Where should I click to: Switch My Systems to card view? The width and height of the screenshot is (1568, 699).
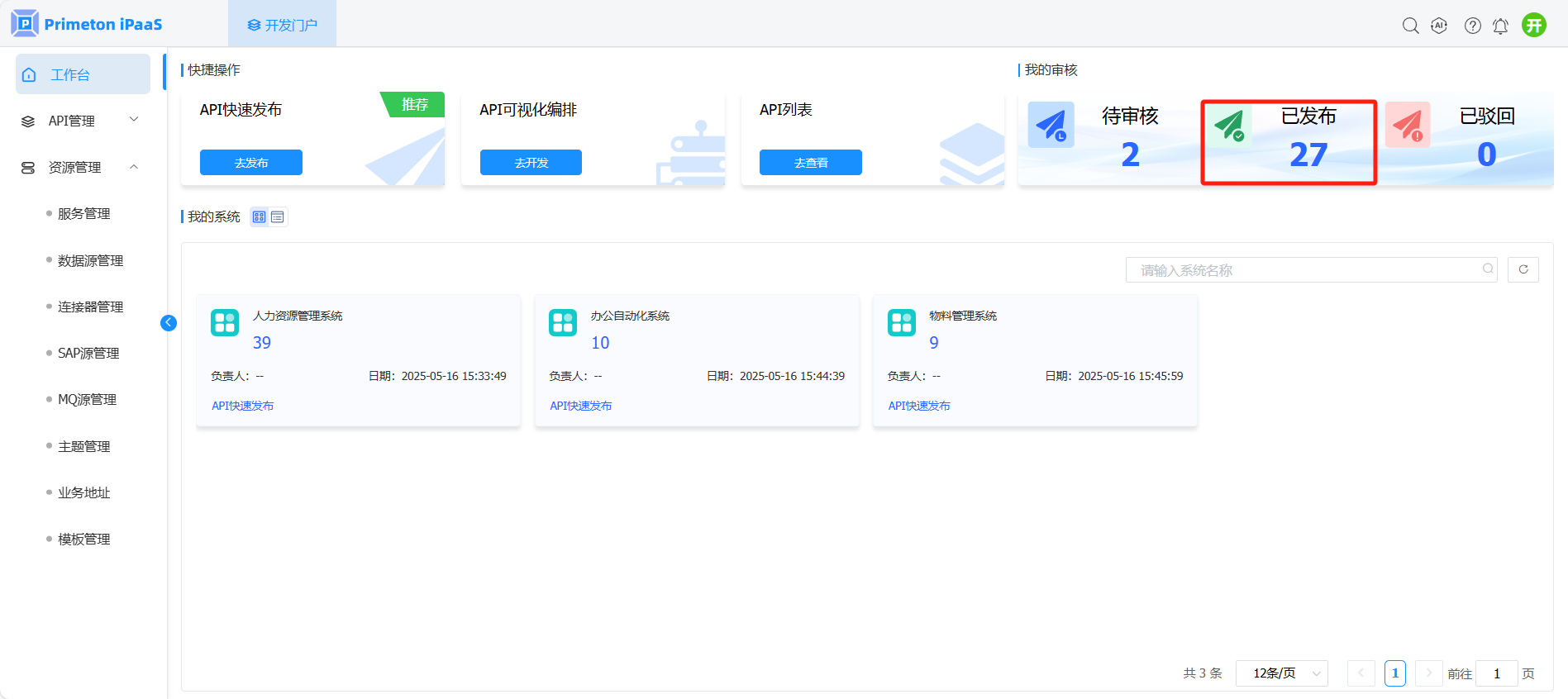pyautogui.click(x=260, y=217)
